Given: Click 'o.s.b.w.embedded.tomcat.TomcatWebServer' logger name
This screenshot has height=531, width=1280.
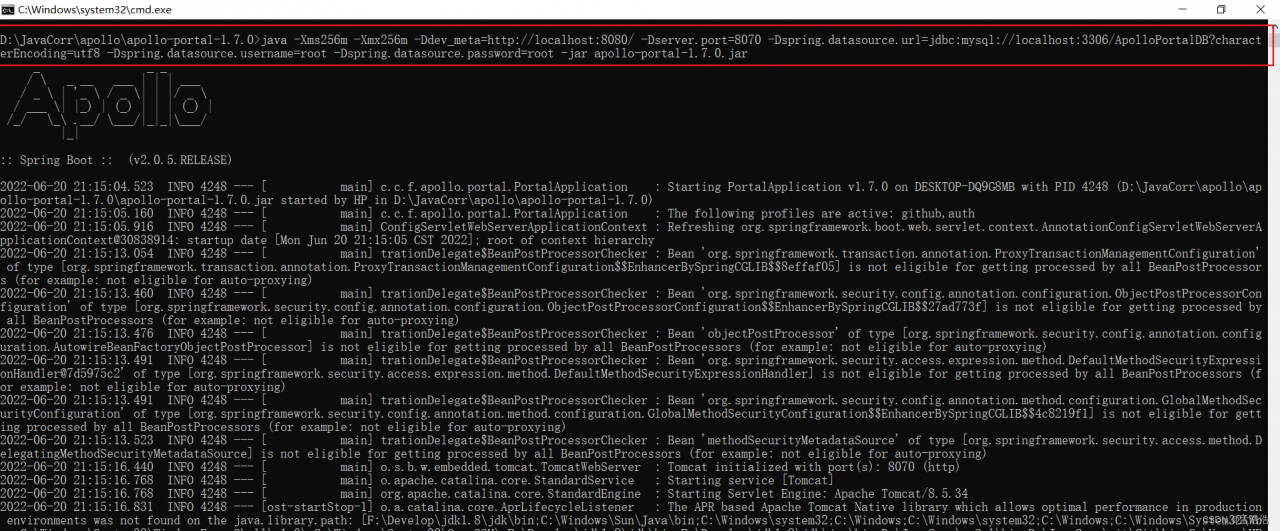Looking at the screenshot, I should click(510, 467).
